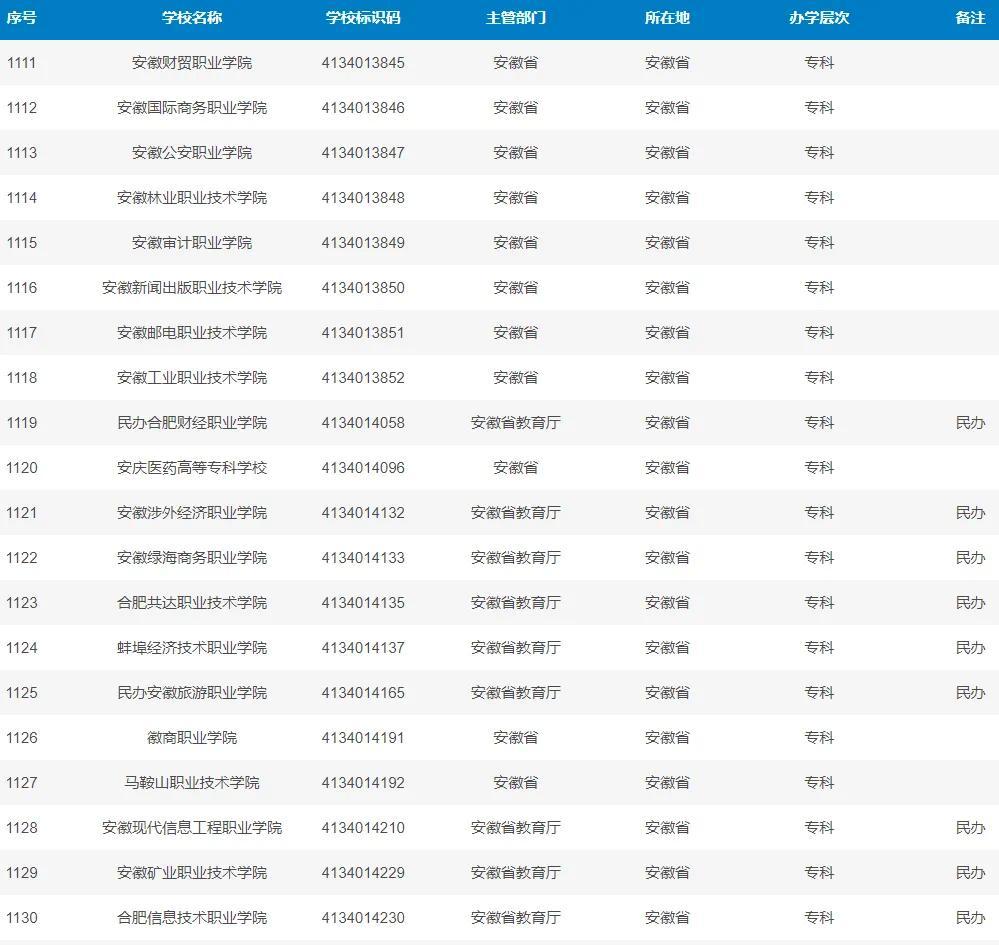The image size is (999, 945).
Task: Select school name 安徽国际商务职业学院
Action: tap(192, 108)
